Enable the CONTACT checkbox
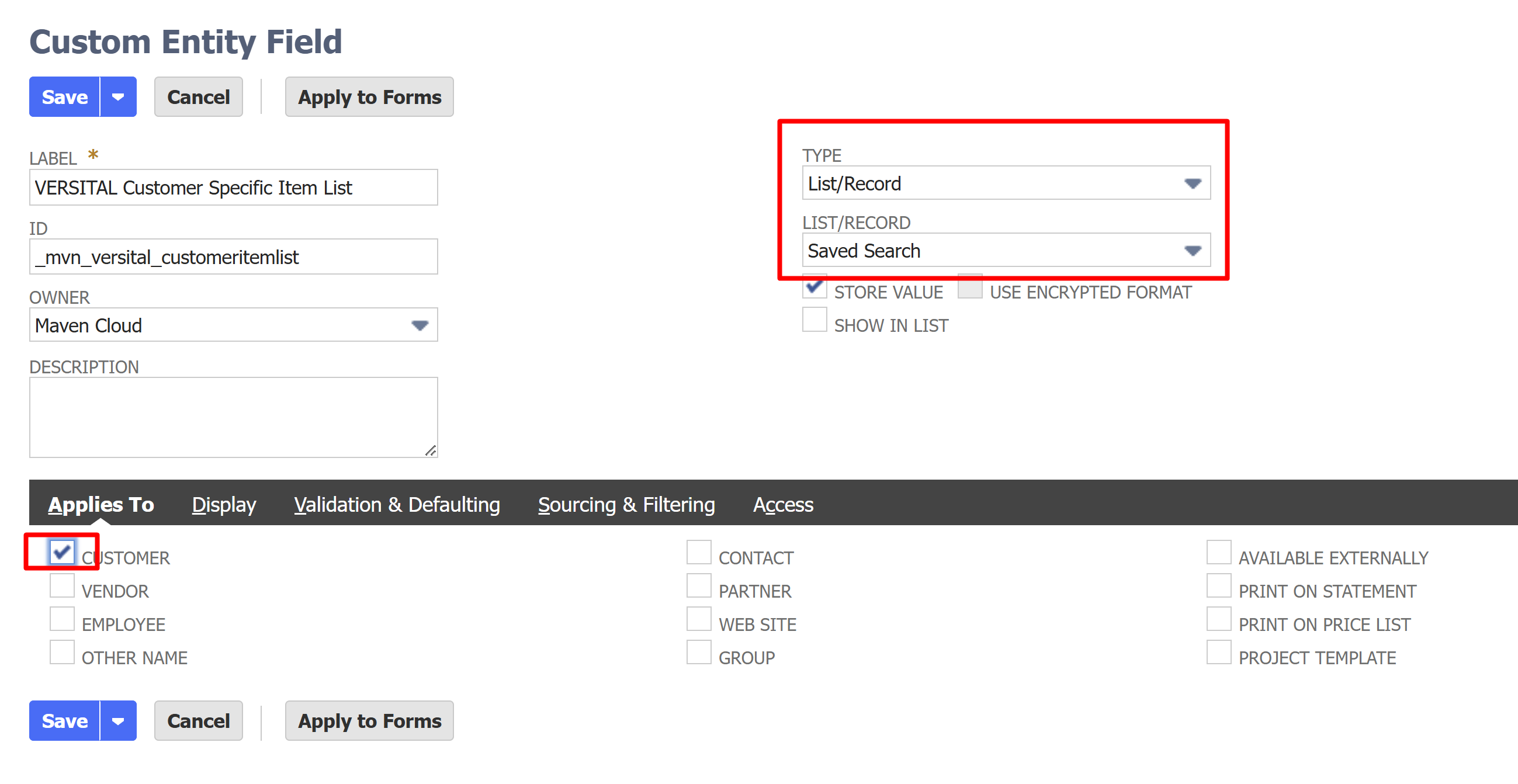 pos(699,553)
